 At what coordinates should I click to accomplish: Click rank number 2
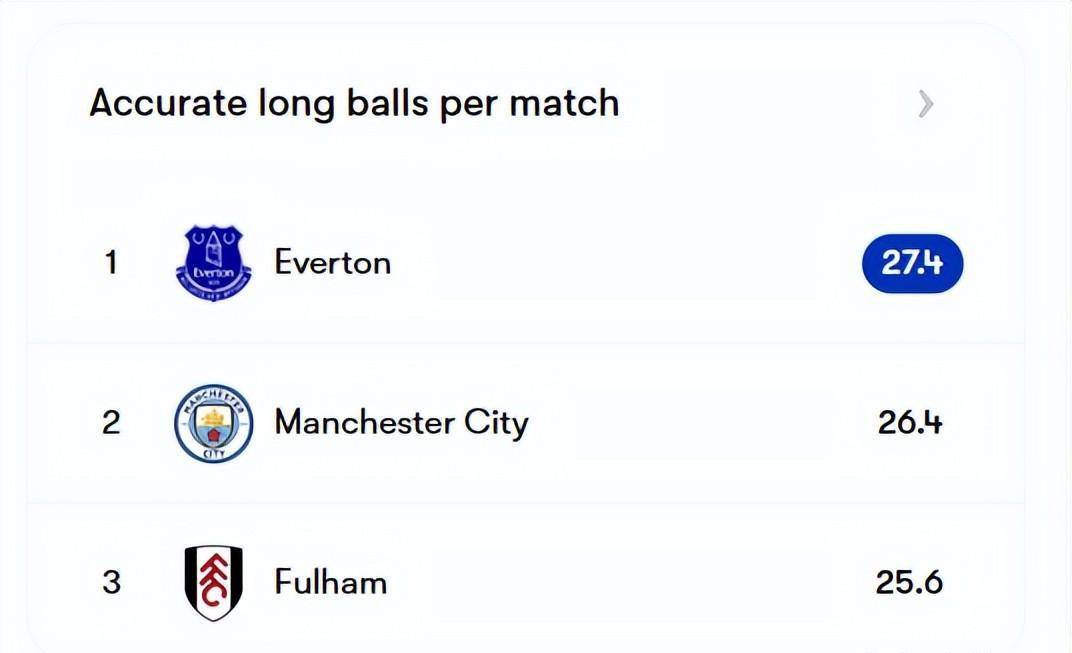(x=111, y=423)
